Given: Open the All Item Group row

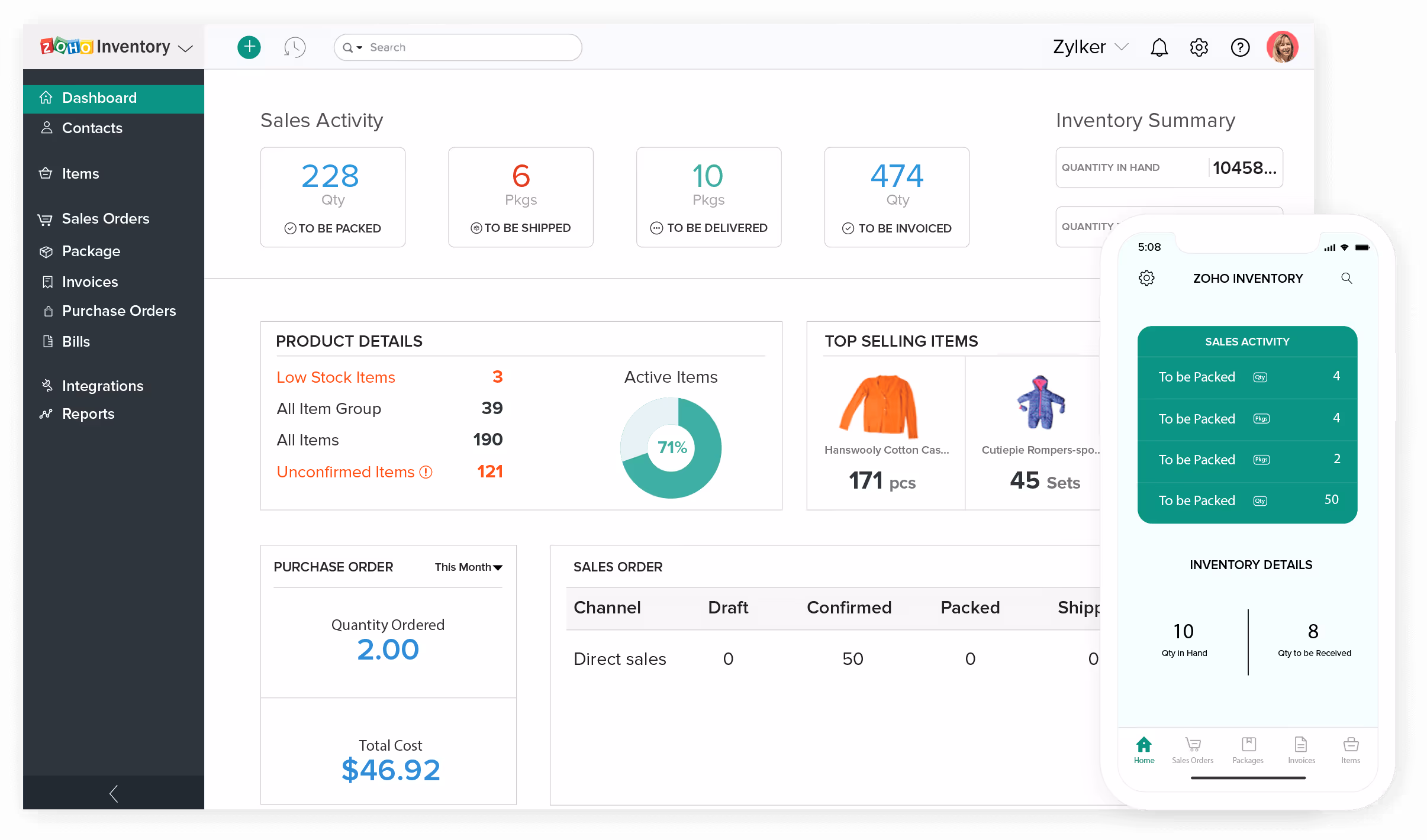Looking at the screenshot, I should 389,409.
